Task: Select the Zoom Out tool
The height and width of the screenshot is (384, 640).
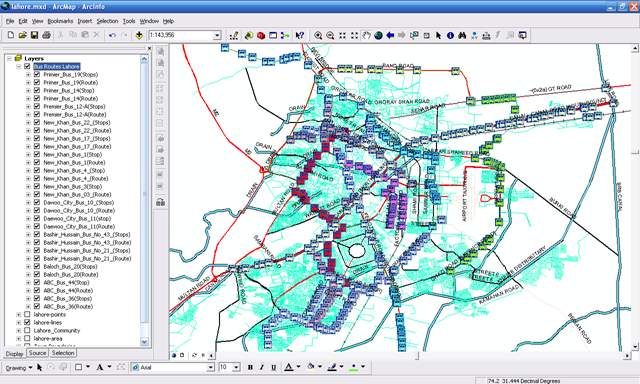Action: (330, 36)
